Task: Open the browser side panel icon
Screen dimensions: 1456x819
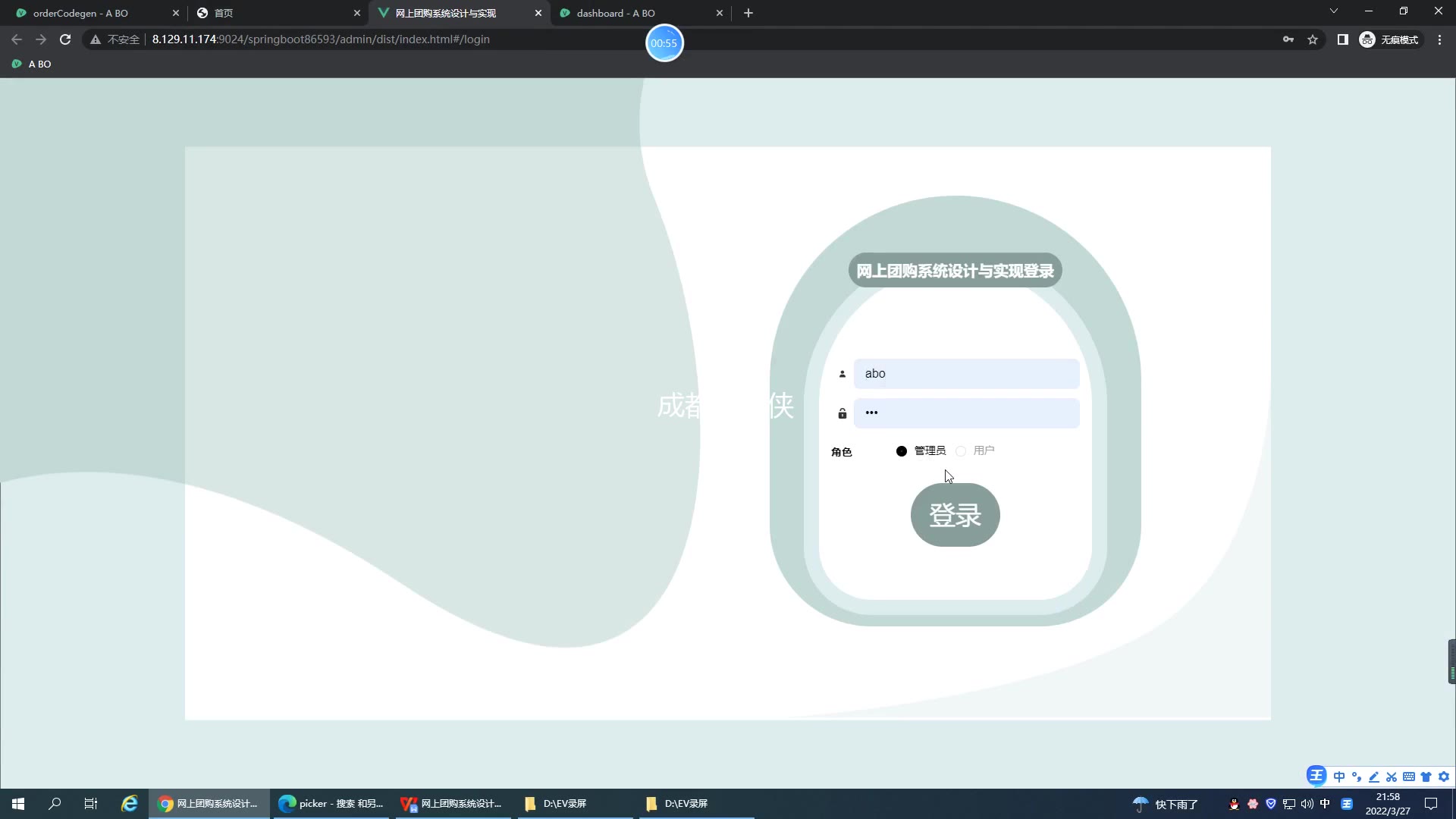Action: (1342, 39)
